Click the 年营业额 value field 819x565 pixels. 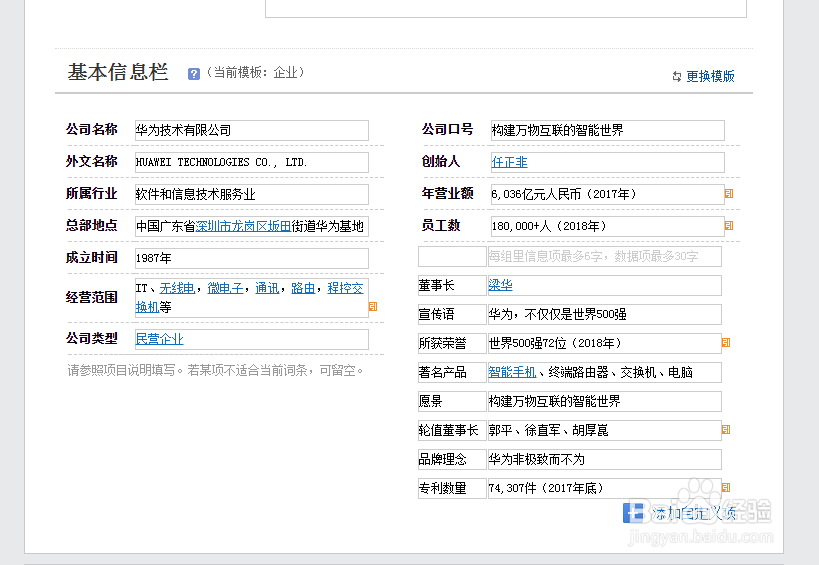tap(607, 194)
